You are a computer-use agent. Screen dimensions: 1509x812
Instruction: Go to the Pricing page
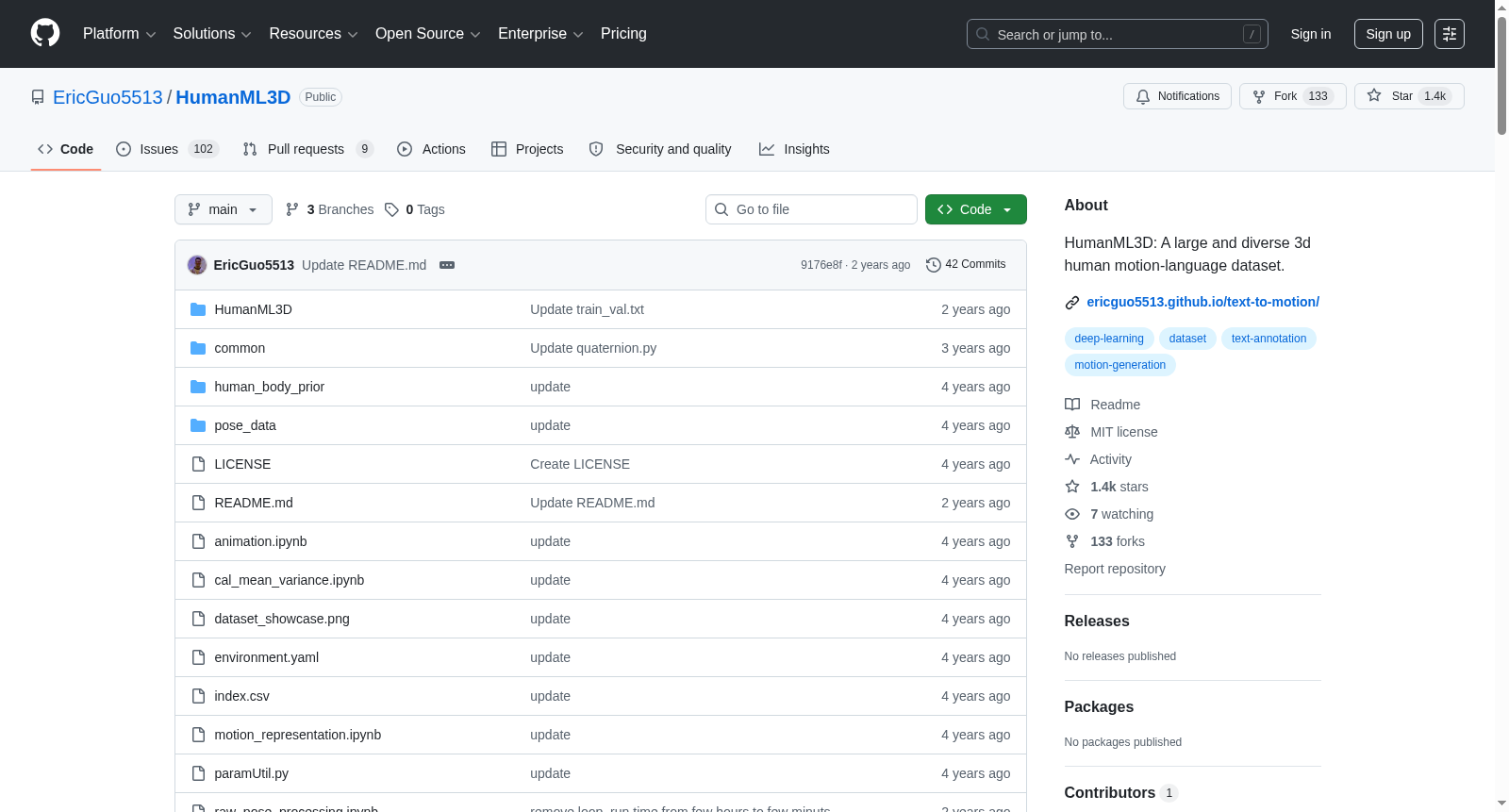pyautogui.click(x=623, y=34)
